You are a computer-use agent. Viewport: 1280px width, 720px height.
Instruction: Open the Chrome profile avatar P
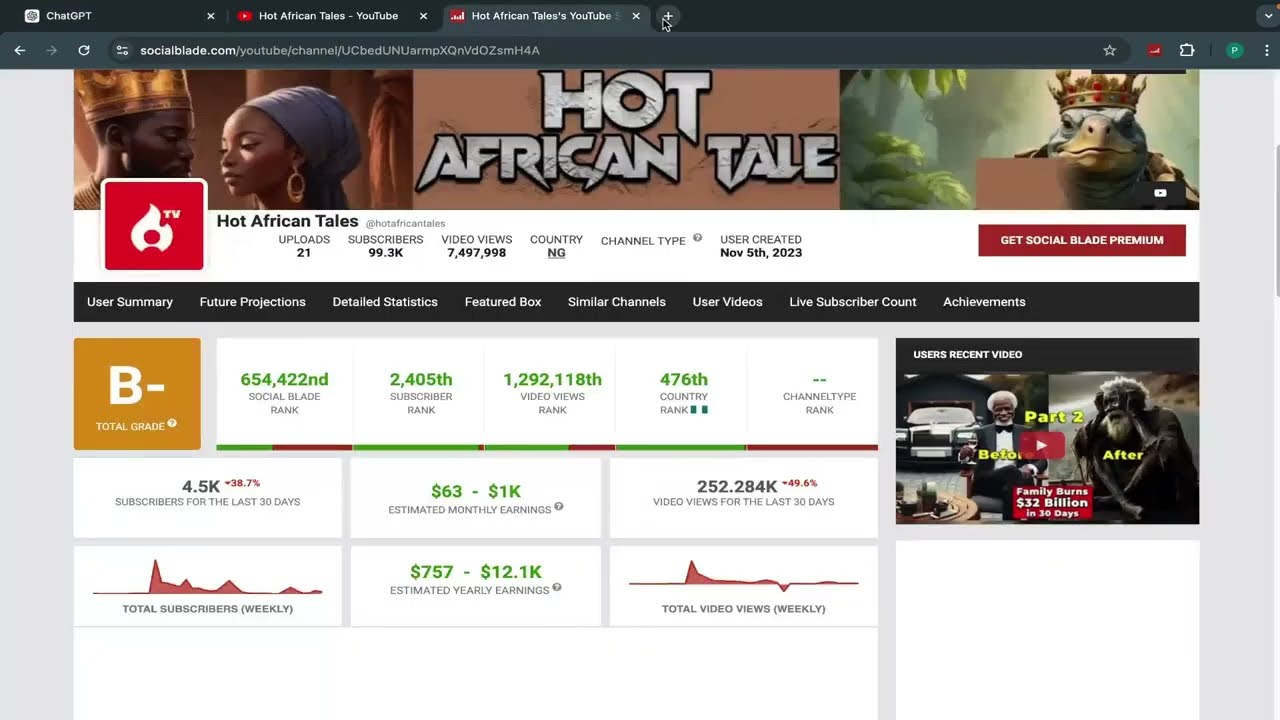[1234, 50]
